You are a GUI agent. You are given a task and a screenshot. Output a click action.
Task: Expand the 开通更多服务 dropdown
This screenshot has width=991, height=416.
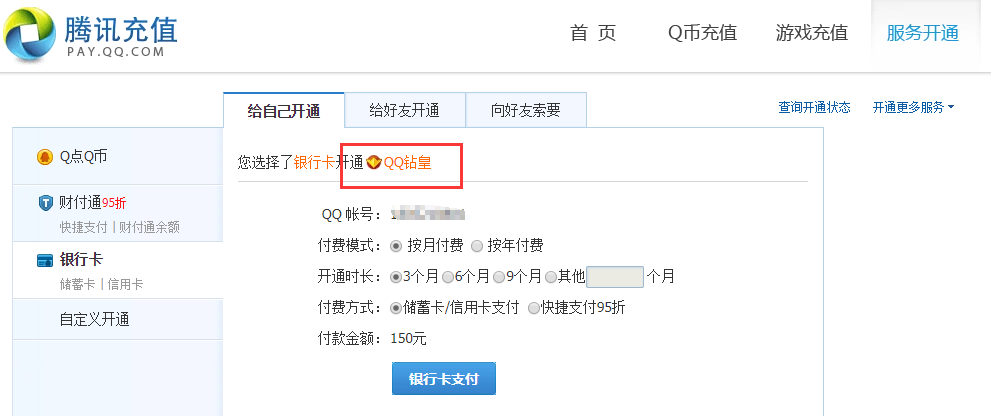point(913,107)
